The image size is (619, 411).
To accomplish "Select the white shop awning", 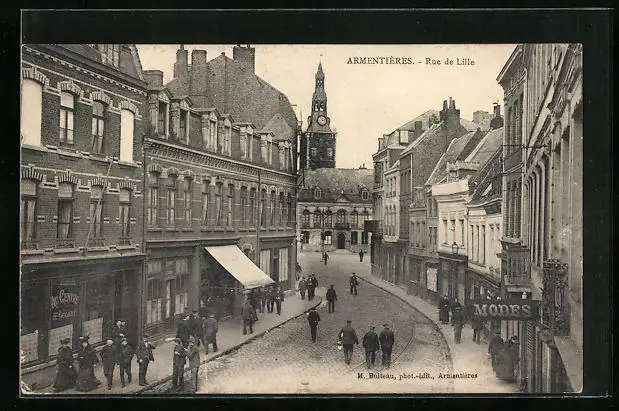I will 240,266.
